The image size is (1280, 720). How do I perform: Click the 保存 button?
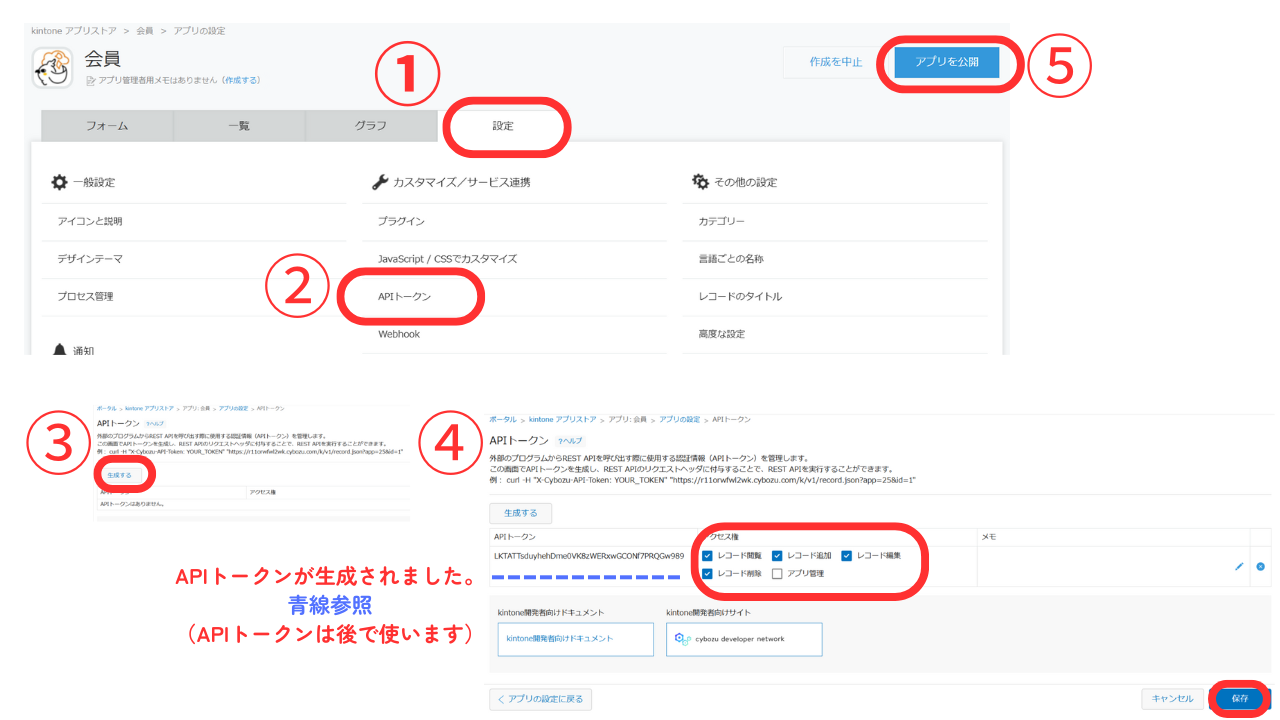[1239, 699]
